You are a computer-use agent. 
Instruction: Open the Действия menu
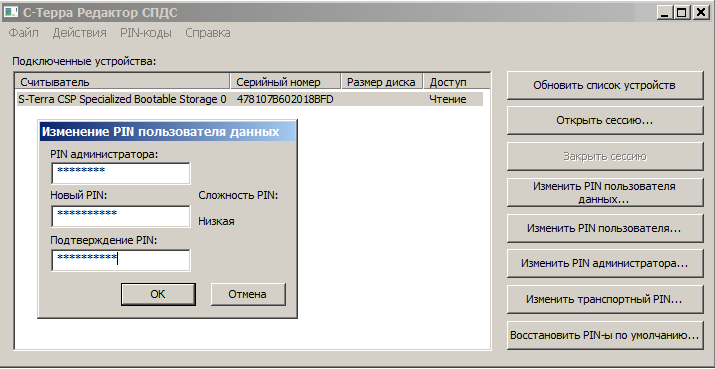pos(79,33)
